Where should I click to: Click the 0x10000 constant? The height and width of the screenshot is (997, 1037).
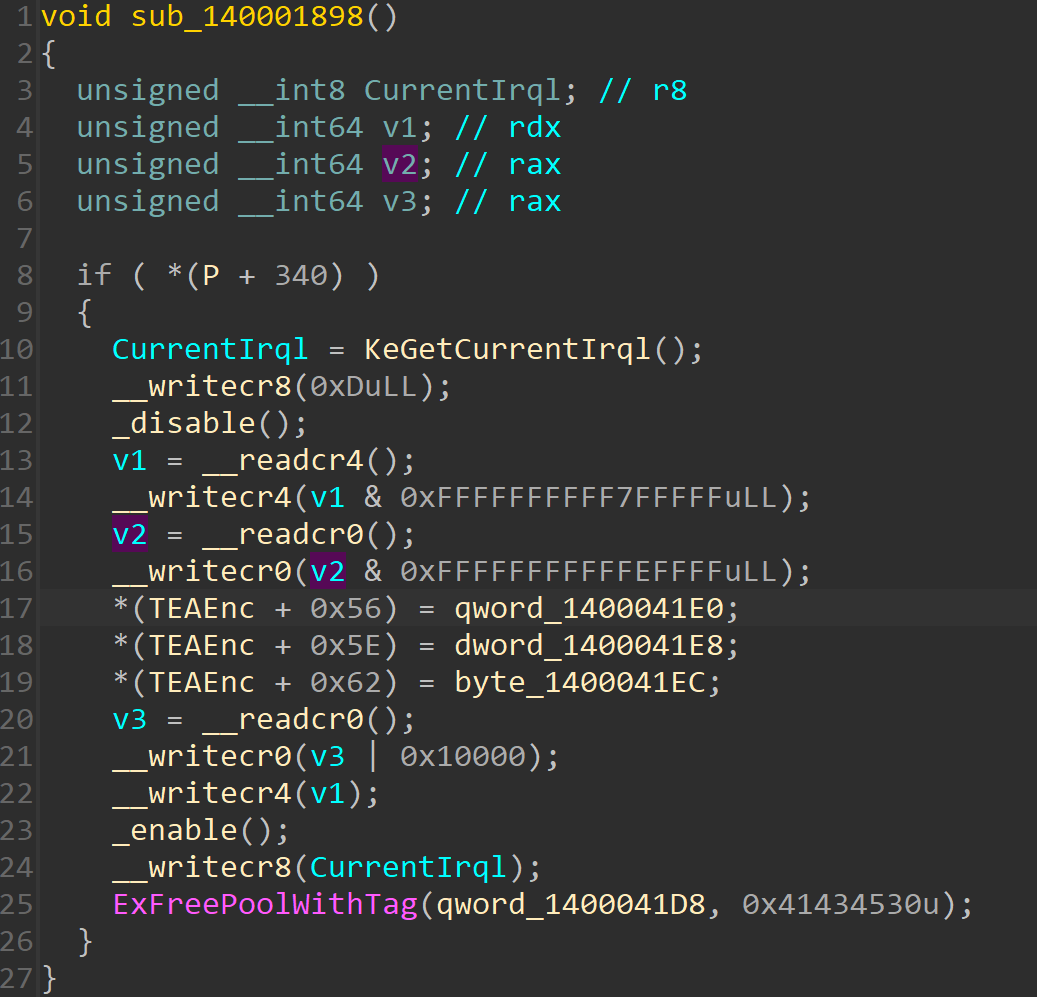point(462,757)
